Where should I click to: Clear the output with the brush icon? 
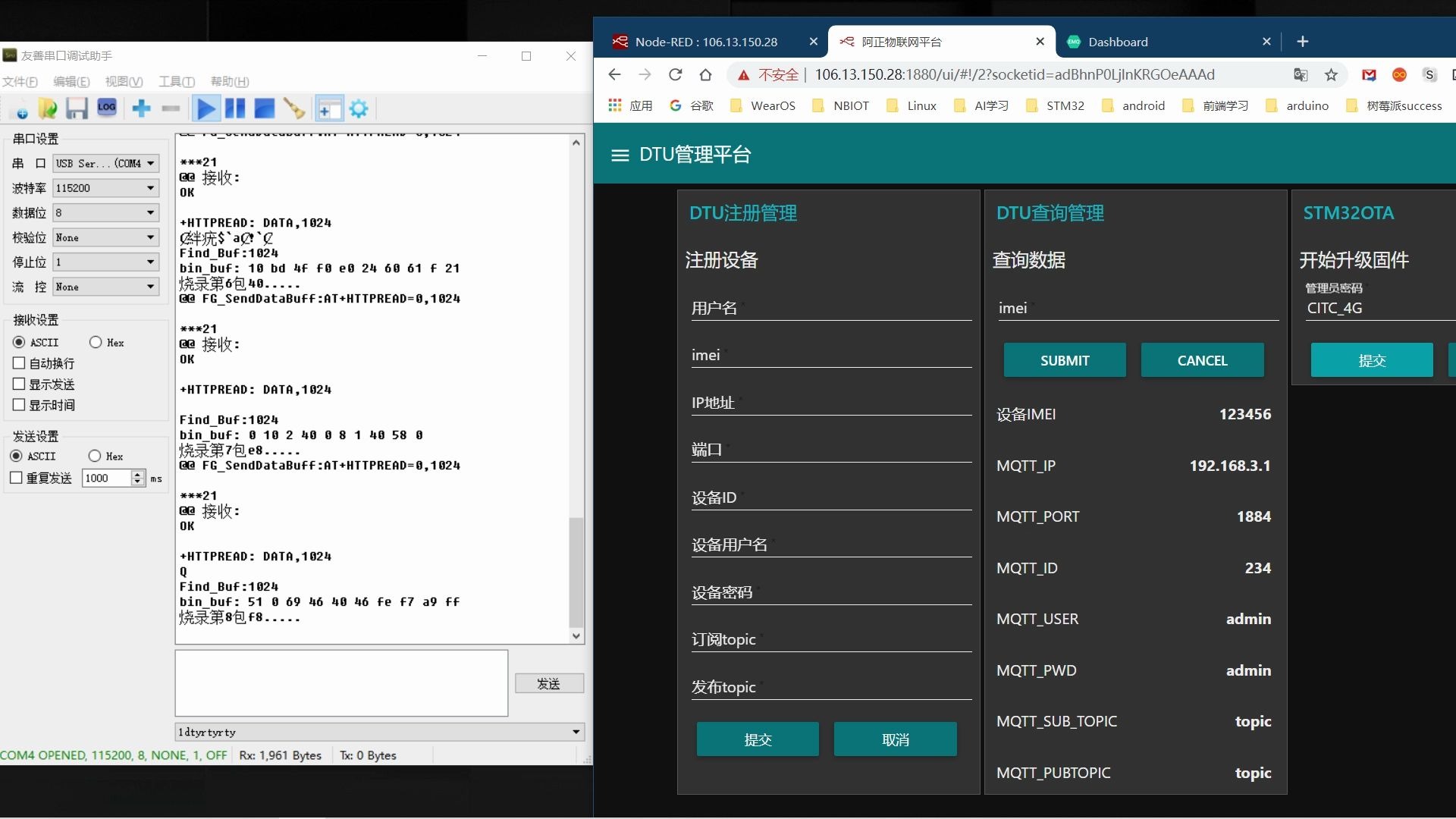pyautogui.click(x=294, y=108)
